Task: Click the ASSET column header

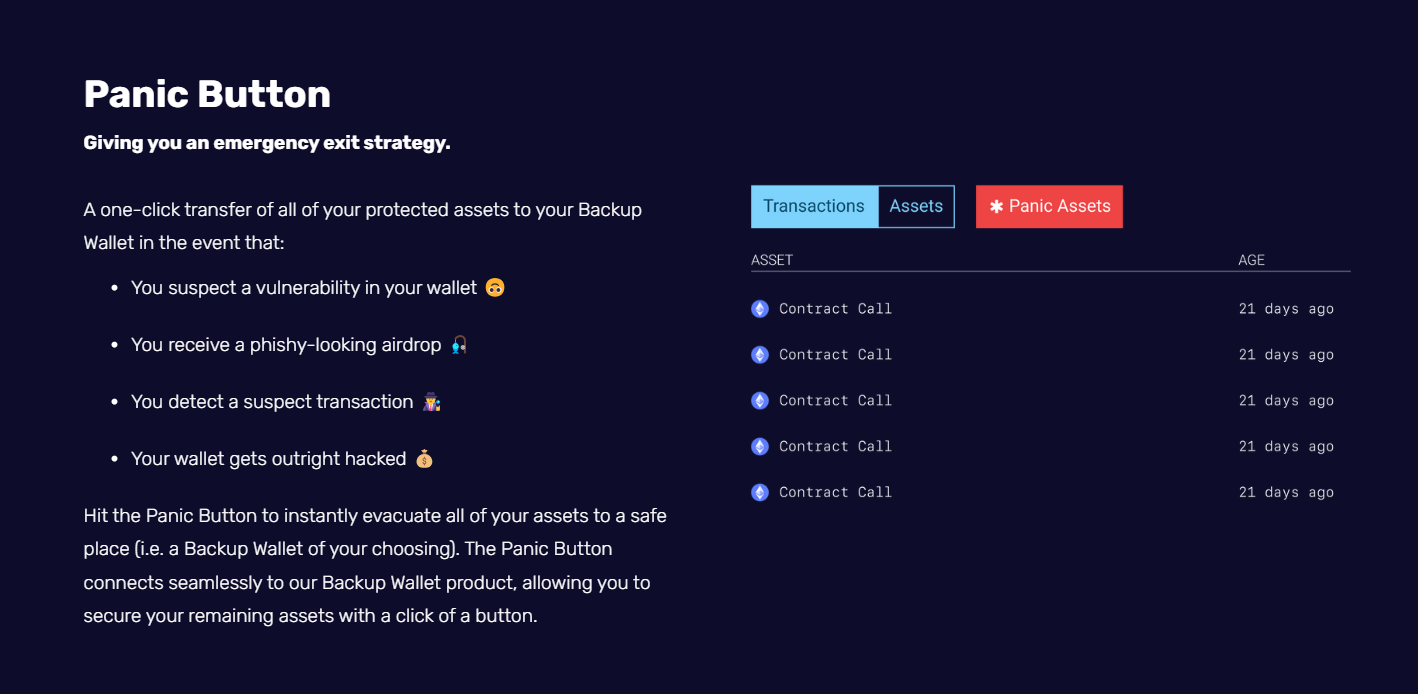Action: tap(772, 260)
